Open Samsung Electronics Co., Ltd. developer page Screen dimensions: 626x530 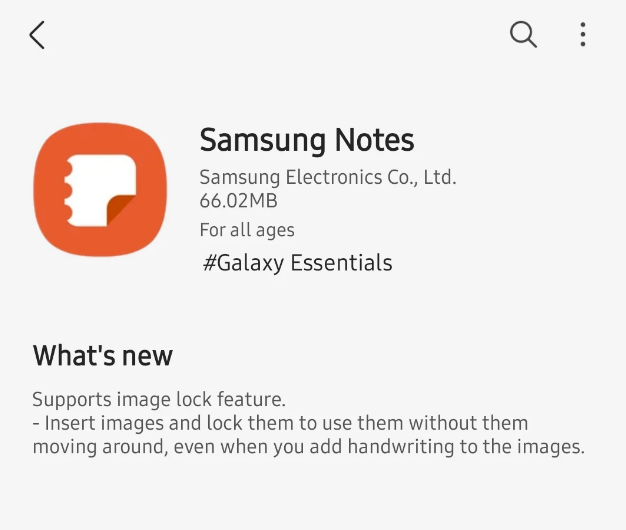327,177
